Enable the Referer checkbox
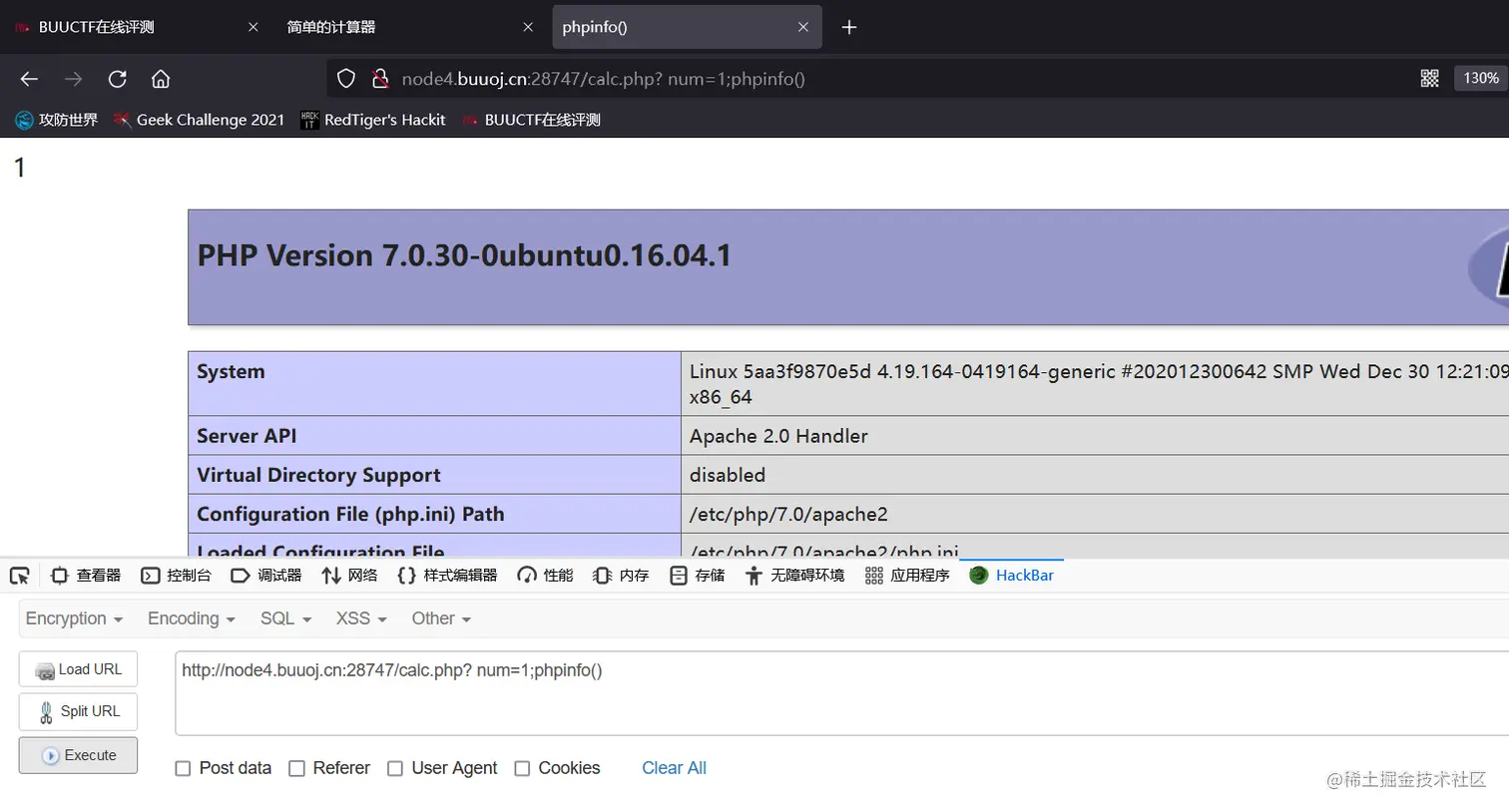 [296, 768]
